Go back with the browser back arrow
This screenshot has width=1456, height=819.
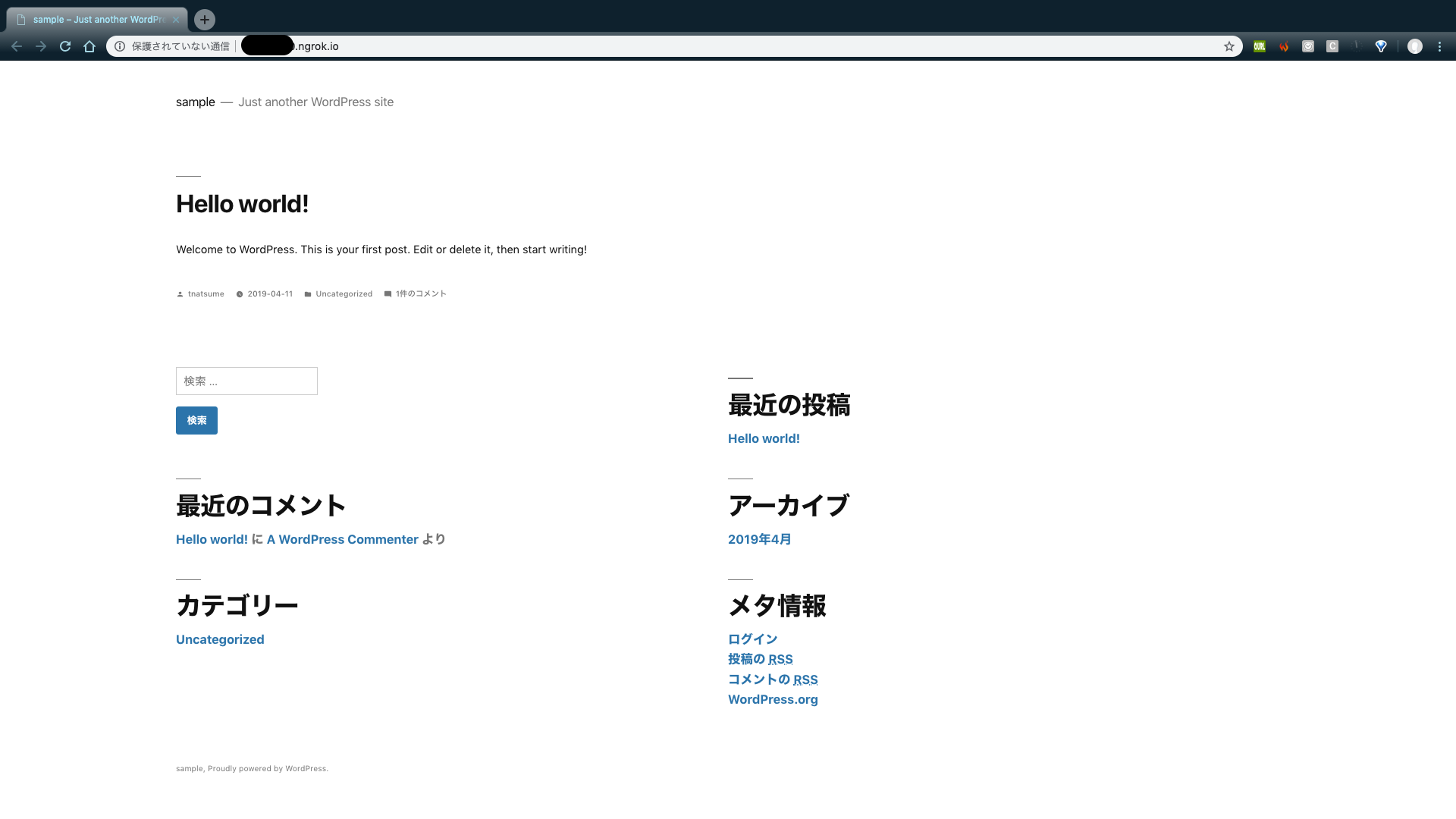[x=17, y=46]
